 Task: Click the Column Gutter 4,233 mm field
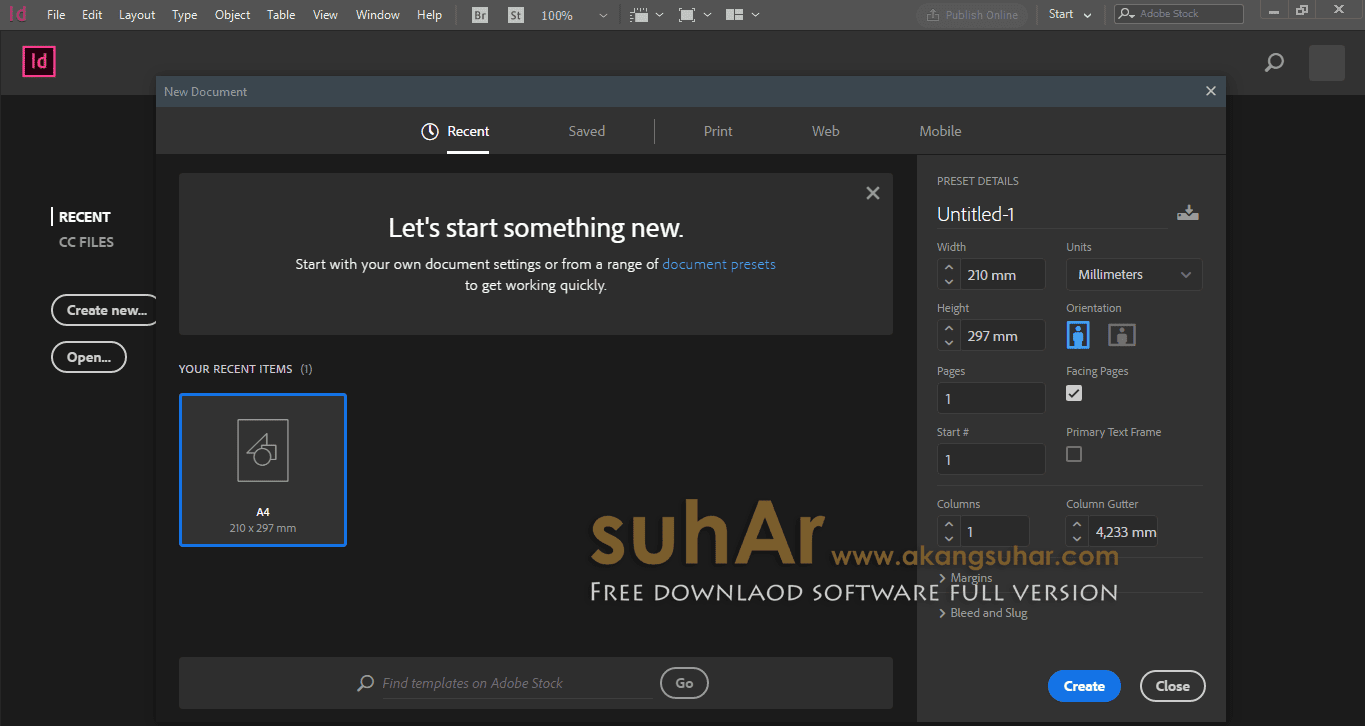click(x=1124, y=532)
